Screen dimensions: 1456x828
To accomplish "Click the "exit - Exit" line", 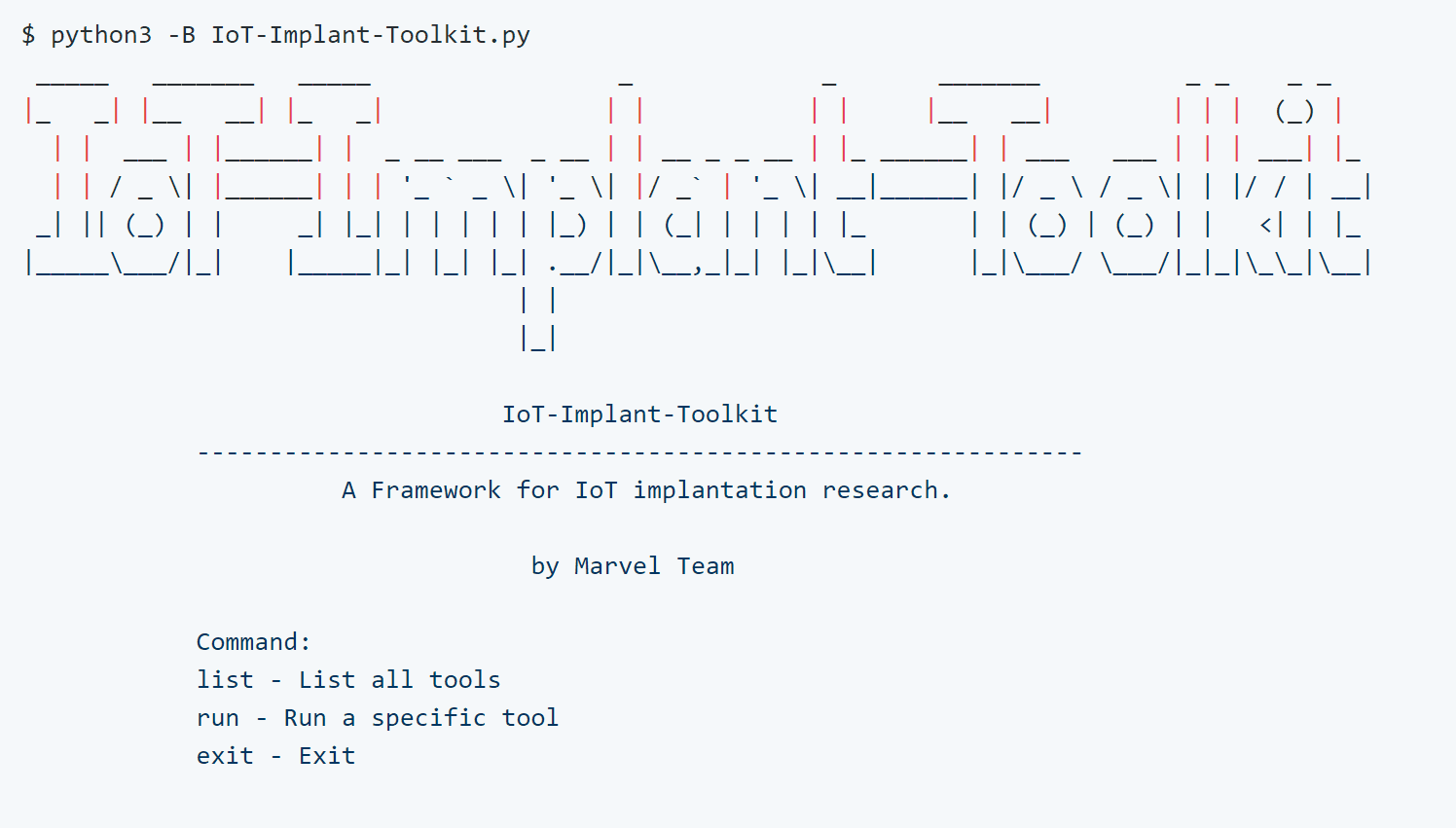I will [275, 756].
